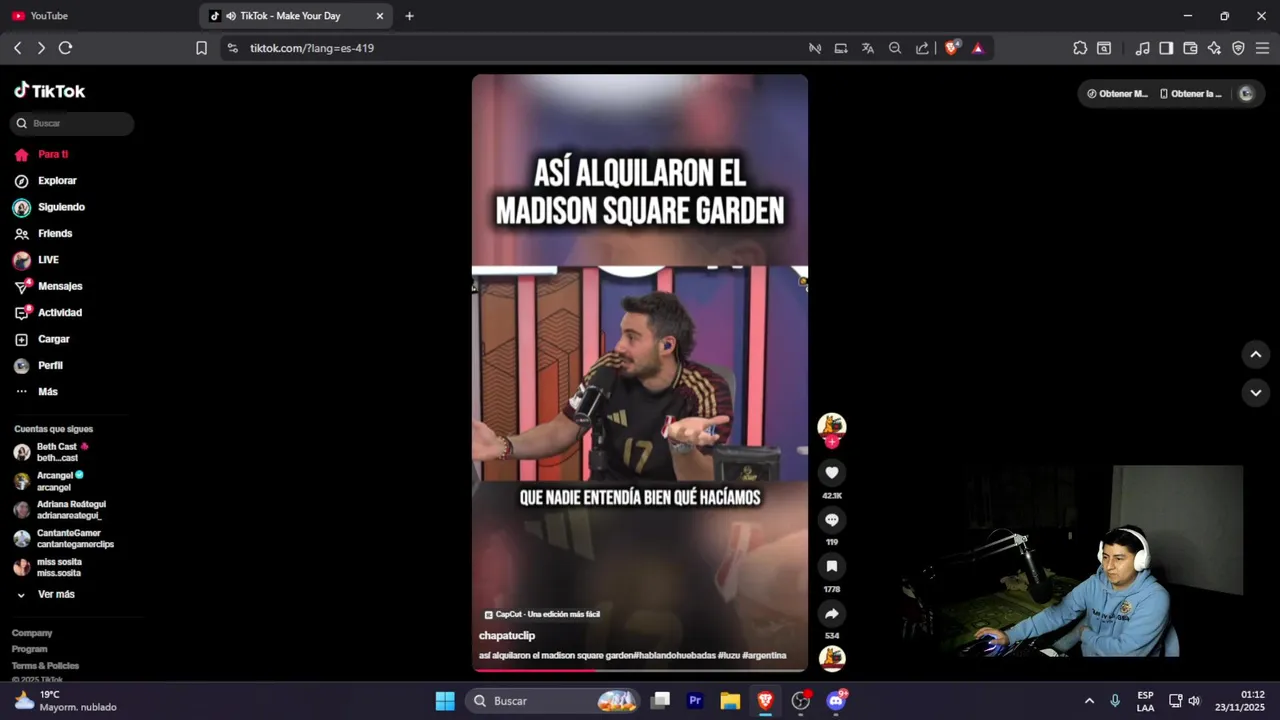This screenshot has width=1280, height=720.
Task: Reload the current page
Action: (66, 48)
